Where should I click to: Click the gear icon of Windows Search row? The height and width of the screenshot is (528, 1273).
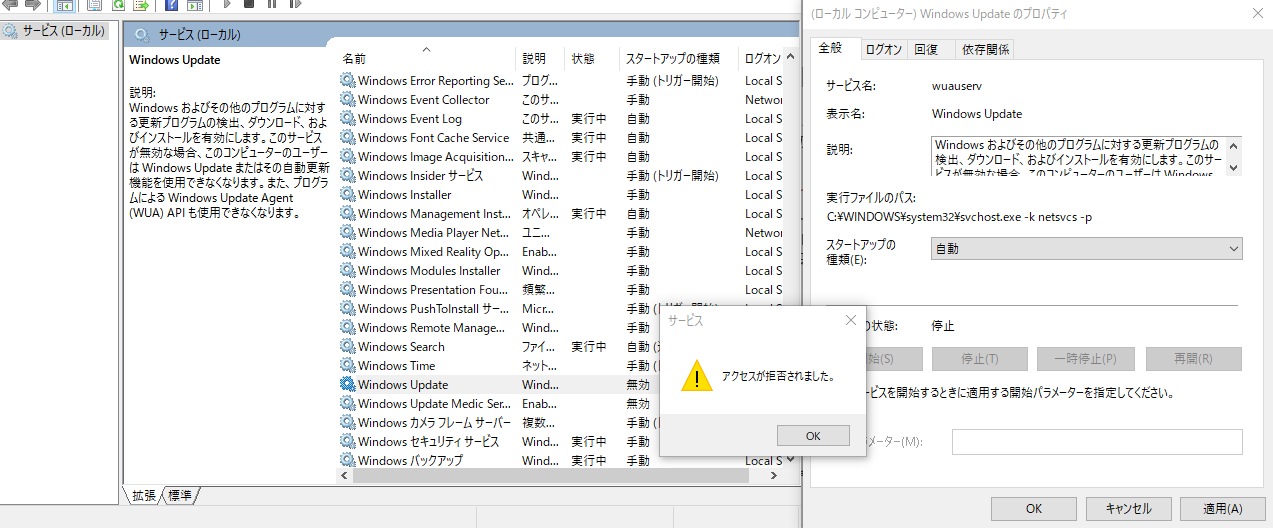[347, 347]
